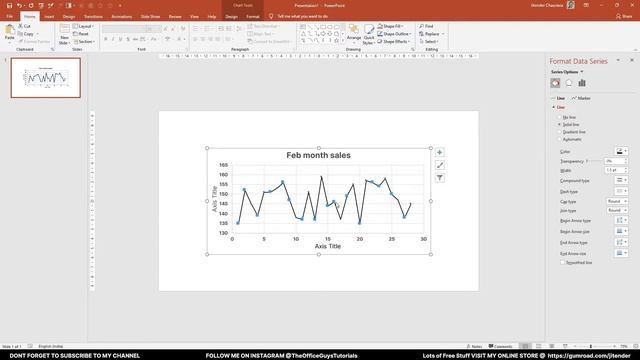Open Chart Tools Format tab
The image size is (640, 360).
[253, 16]
